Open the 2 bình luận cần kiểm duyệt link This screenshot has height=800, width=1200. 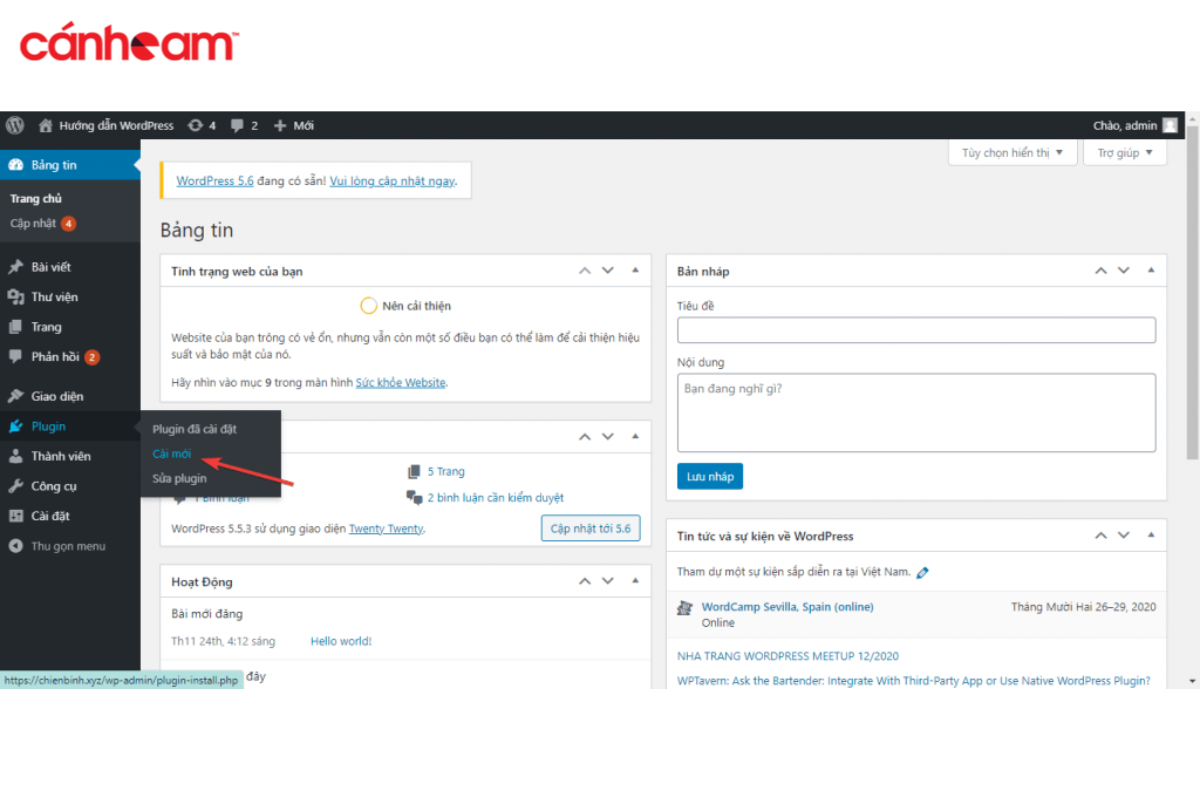click(x=496, y=498)
